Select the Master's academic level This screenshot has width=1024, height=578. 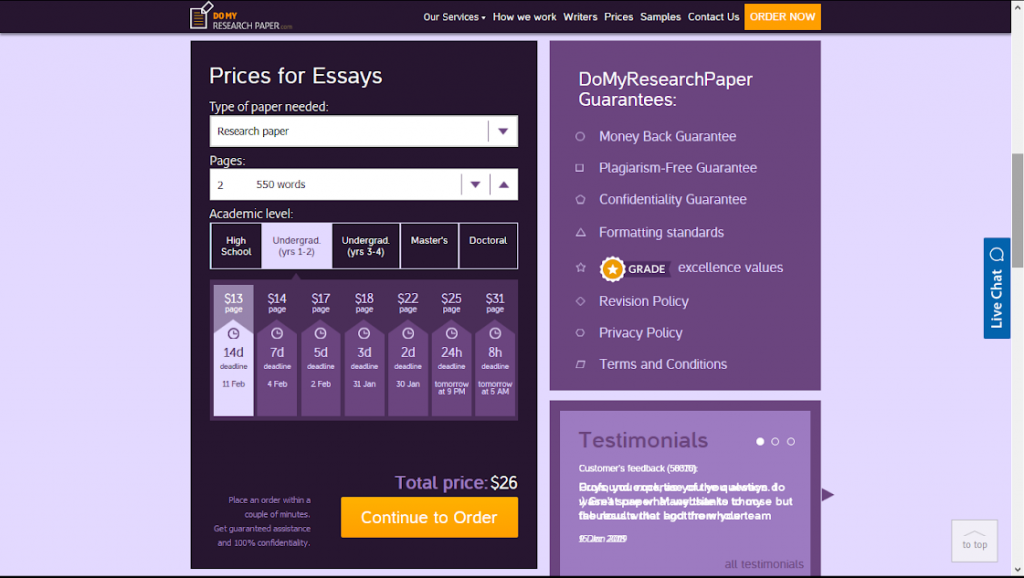point(429,246)
